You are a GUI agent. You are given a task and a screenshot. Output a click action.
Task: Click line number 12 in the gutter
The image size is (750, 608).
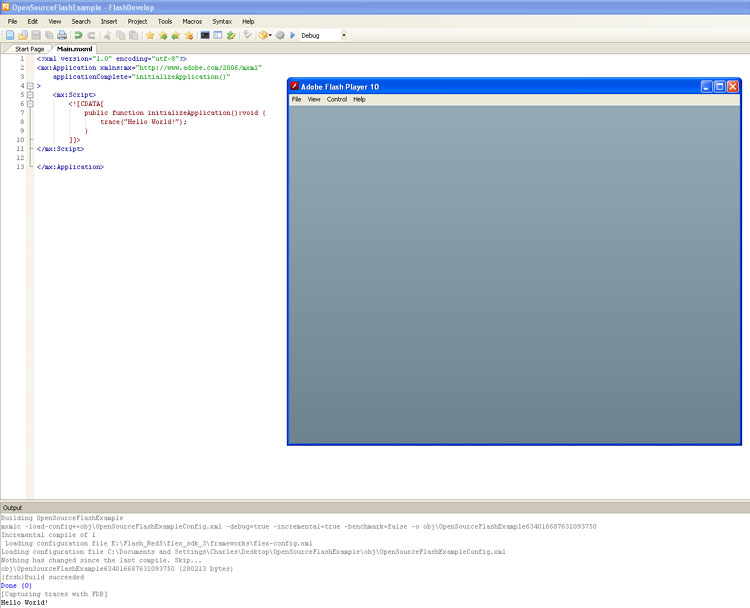tap(20, 158)
